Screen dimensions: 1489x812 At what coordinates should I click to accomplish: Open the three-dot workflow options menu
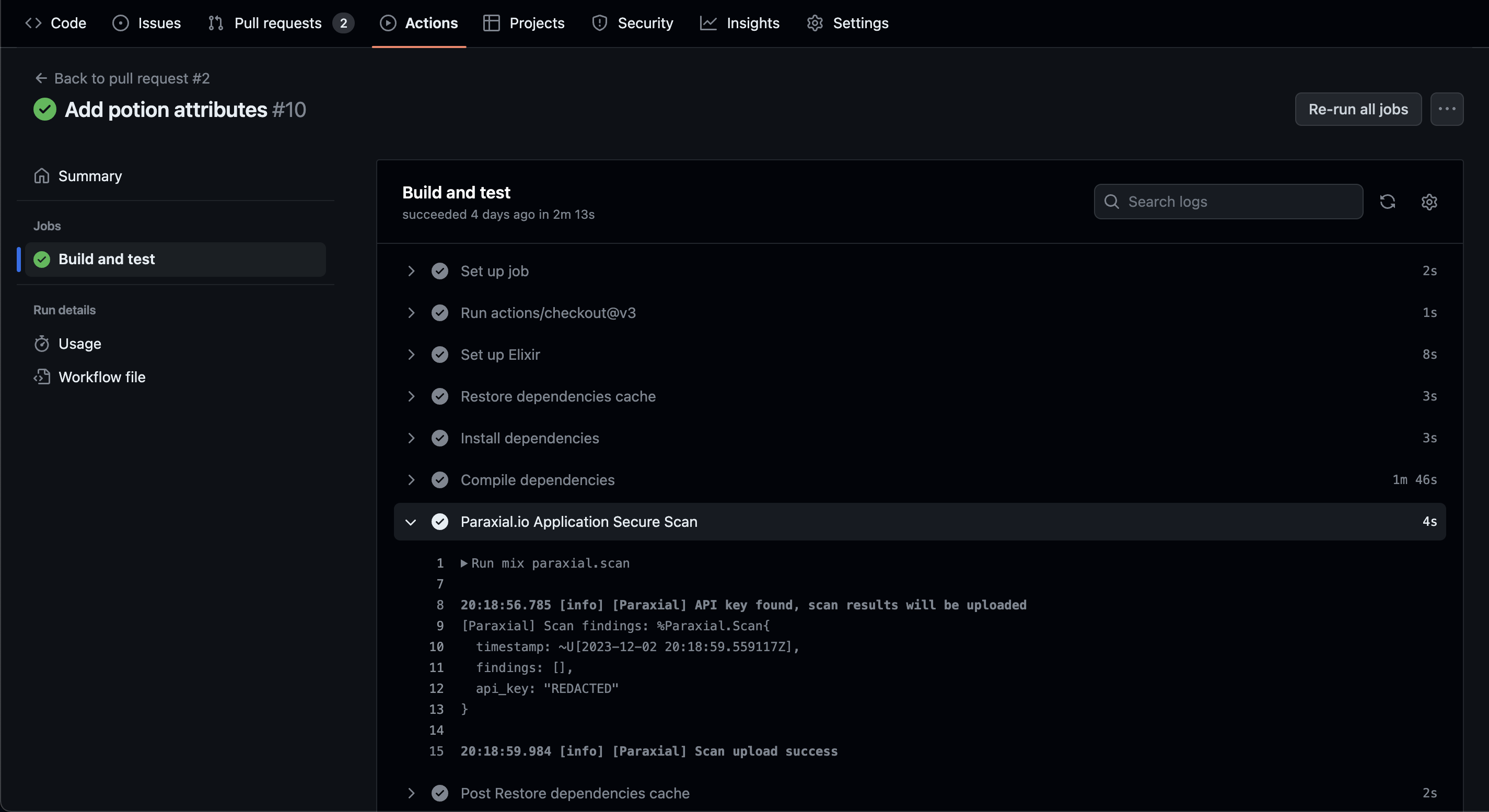[x=1447, y=109]
